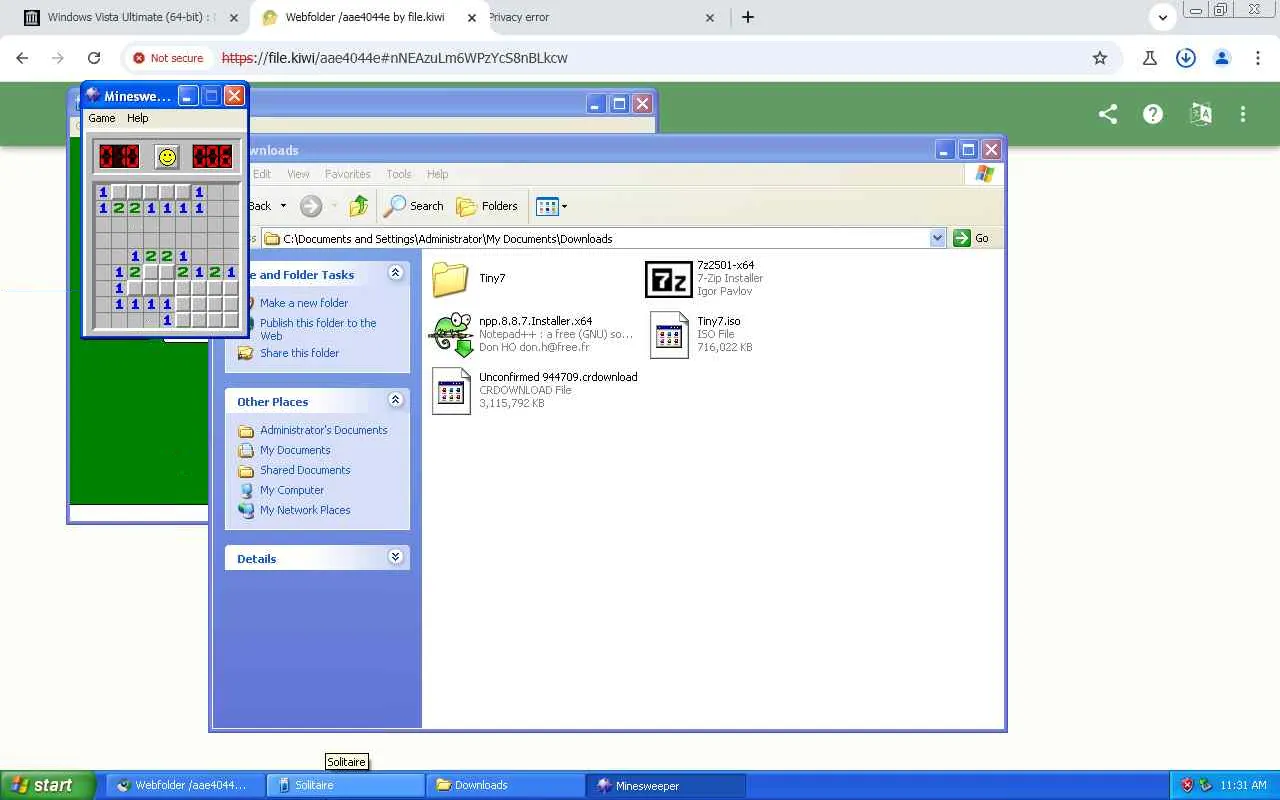
Task: Open the Back button history dropdown arrow
Action: point(283,206)
